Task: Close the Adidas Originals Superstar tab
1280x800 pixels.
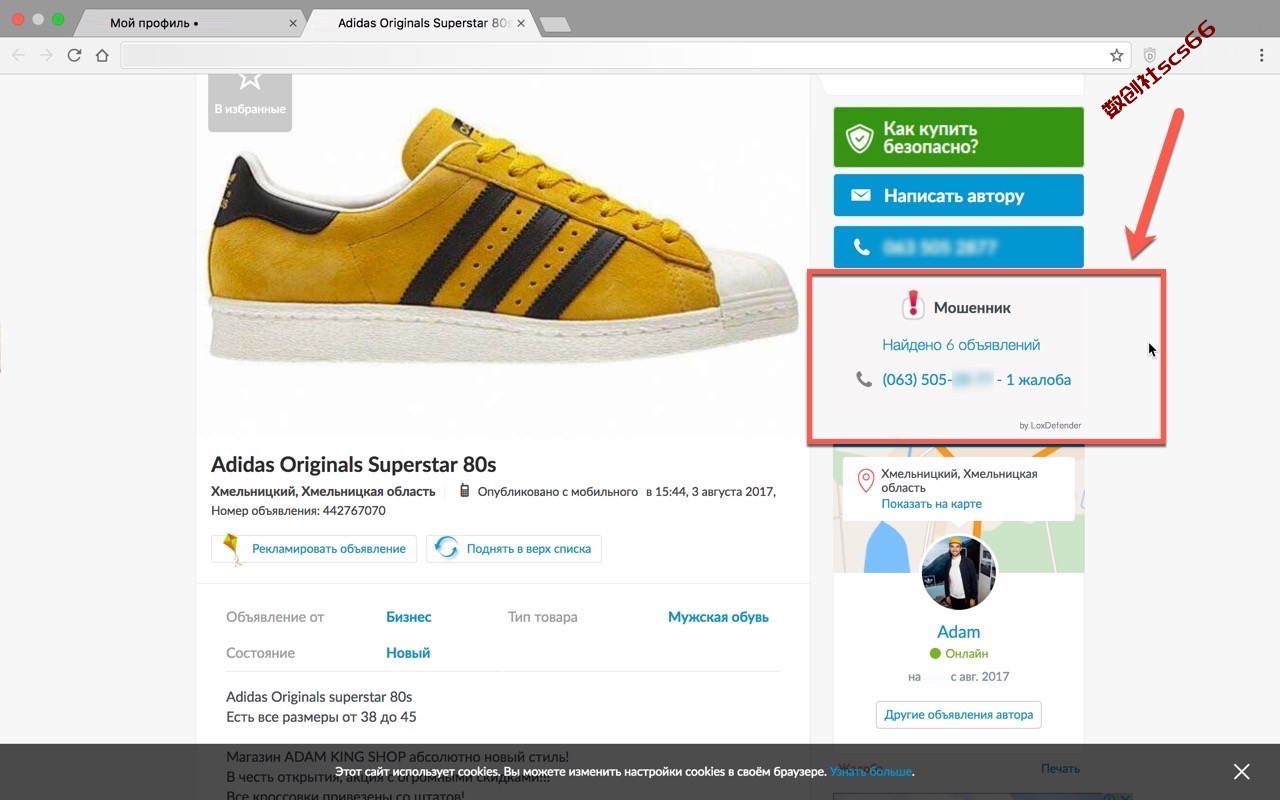Action: tap(521, 23)
